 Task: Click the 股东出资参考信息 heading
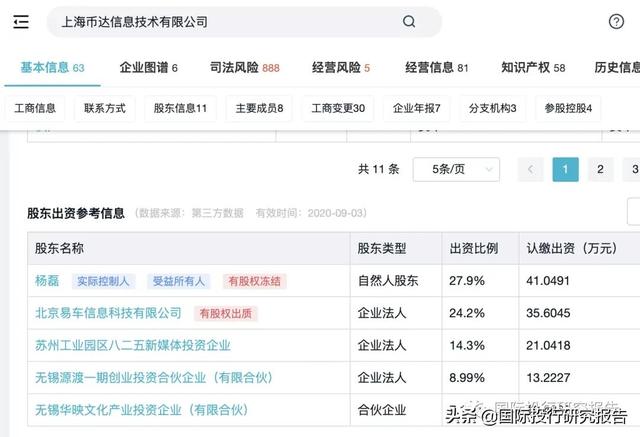click(x=76, y=213)
